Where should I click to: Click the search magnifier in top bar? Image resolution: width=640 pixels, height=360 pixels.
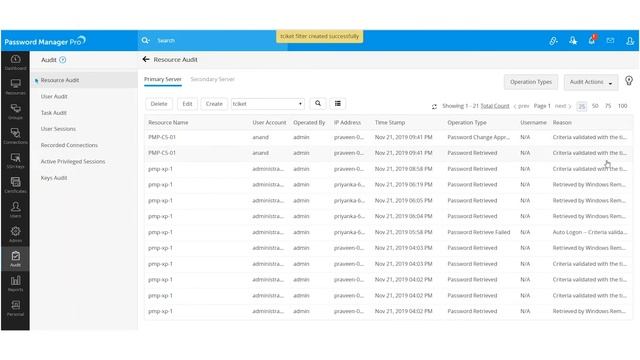pyautogui.click(x=145, y=40)
